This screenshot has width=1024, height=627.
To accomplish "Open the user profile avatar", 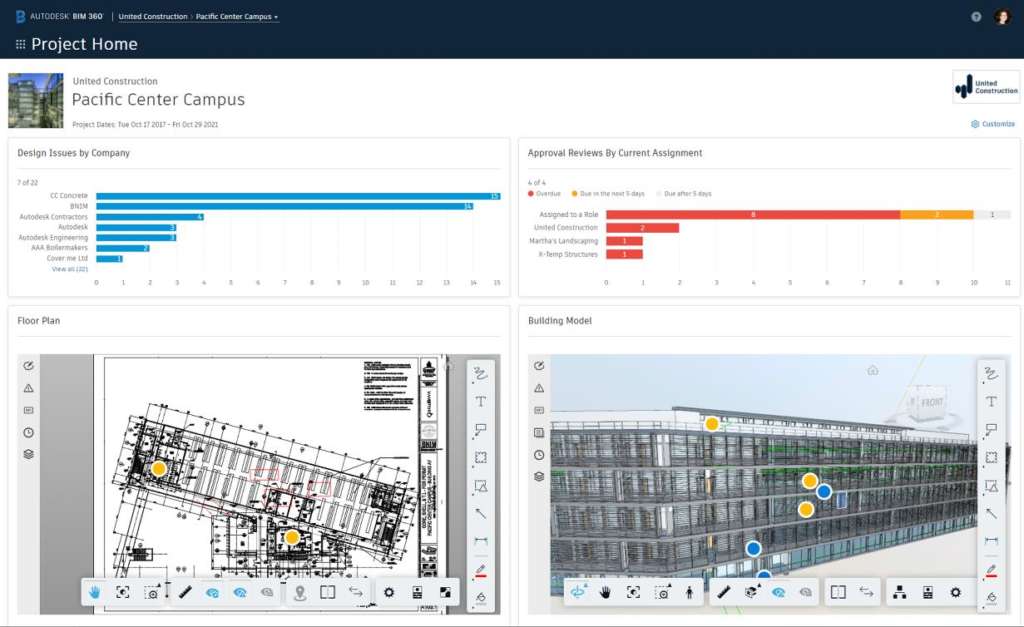I will click(1002, 17).
